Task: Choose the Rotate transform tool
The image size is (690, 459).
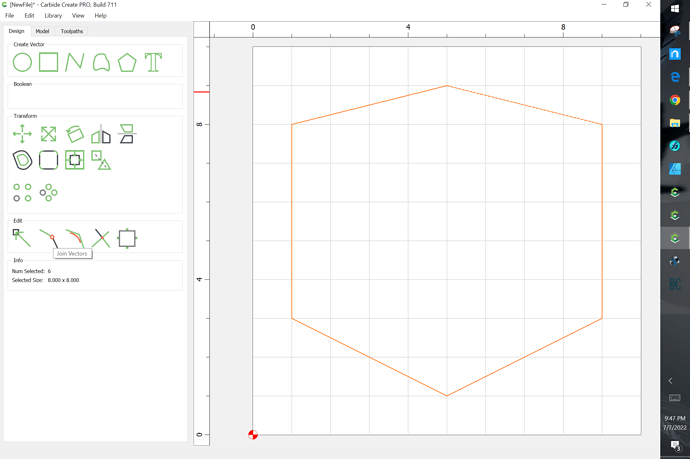Action: click(x=75, y=134)
